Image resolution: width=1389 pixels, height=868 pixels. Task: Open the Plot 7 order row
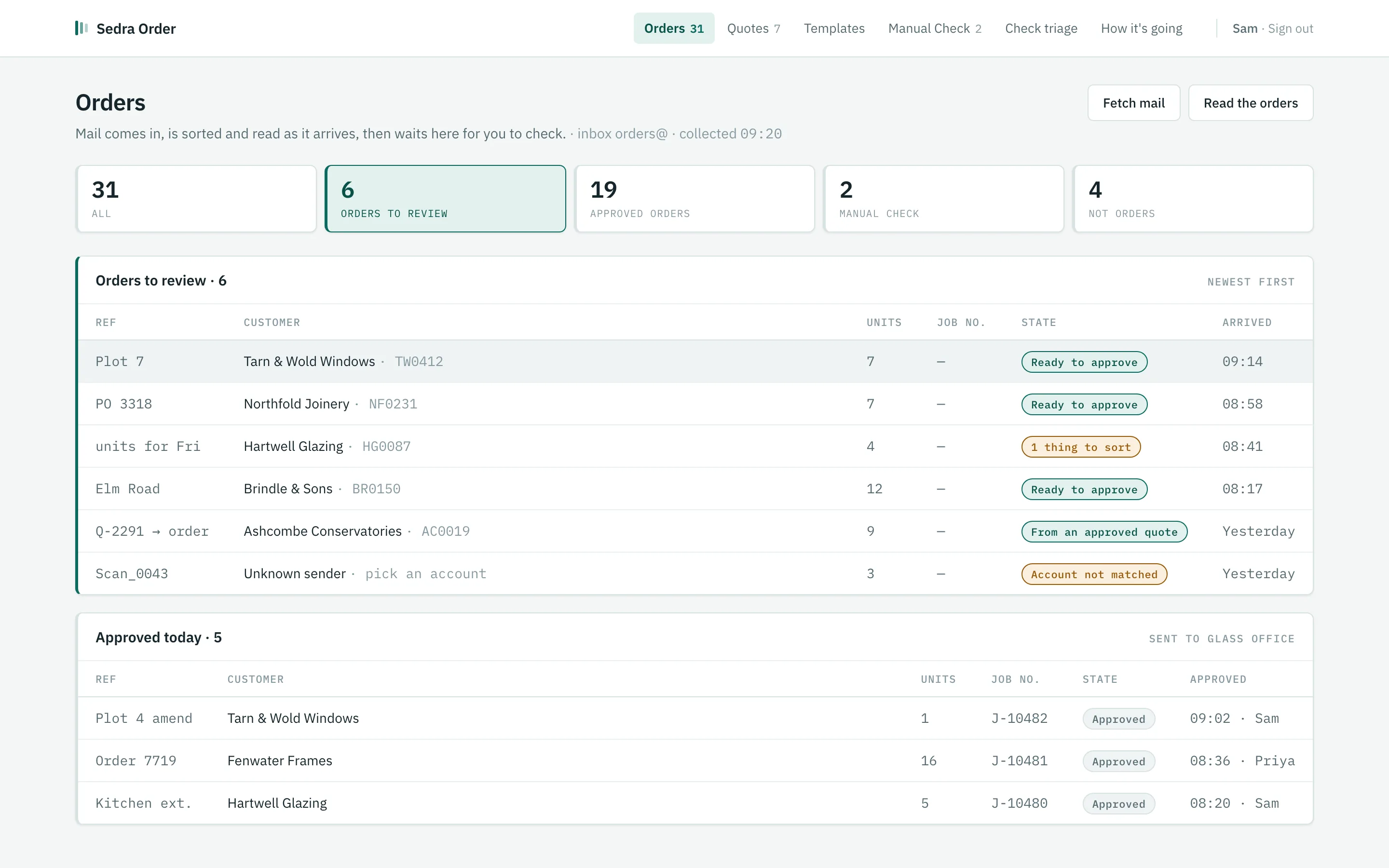[x=695, y=362]
